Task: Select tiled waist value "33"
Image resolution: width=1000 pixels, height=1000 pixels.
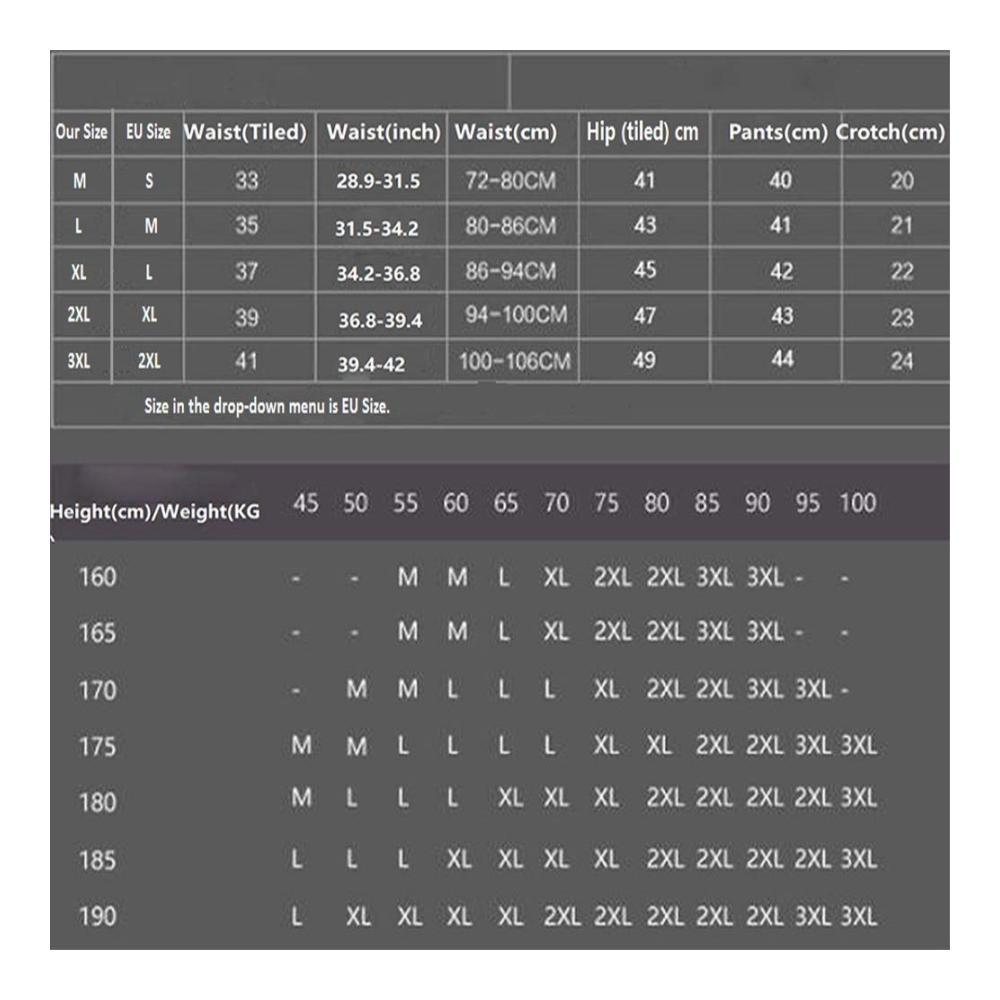Action: click(247, 181)
